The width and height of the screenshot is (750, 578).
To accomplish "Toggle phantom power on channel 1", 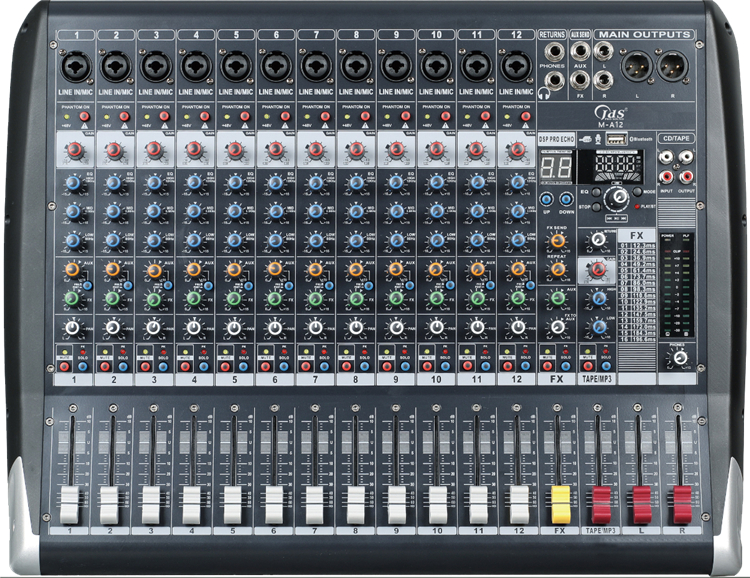I will [x=83, y=117].
